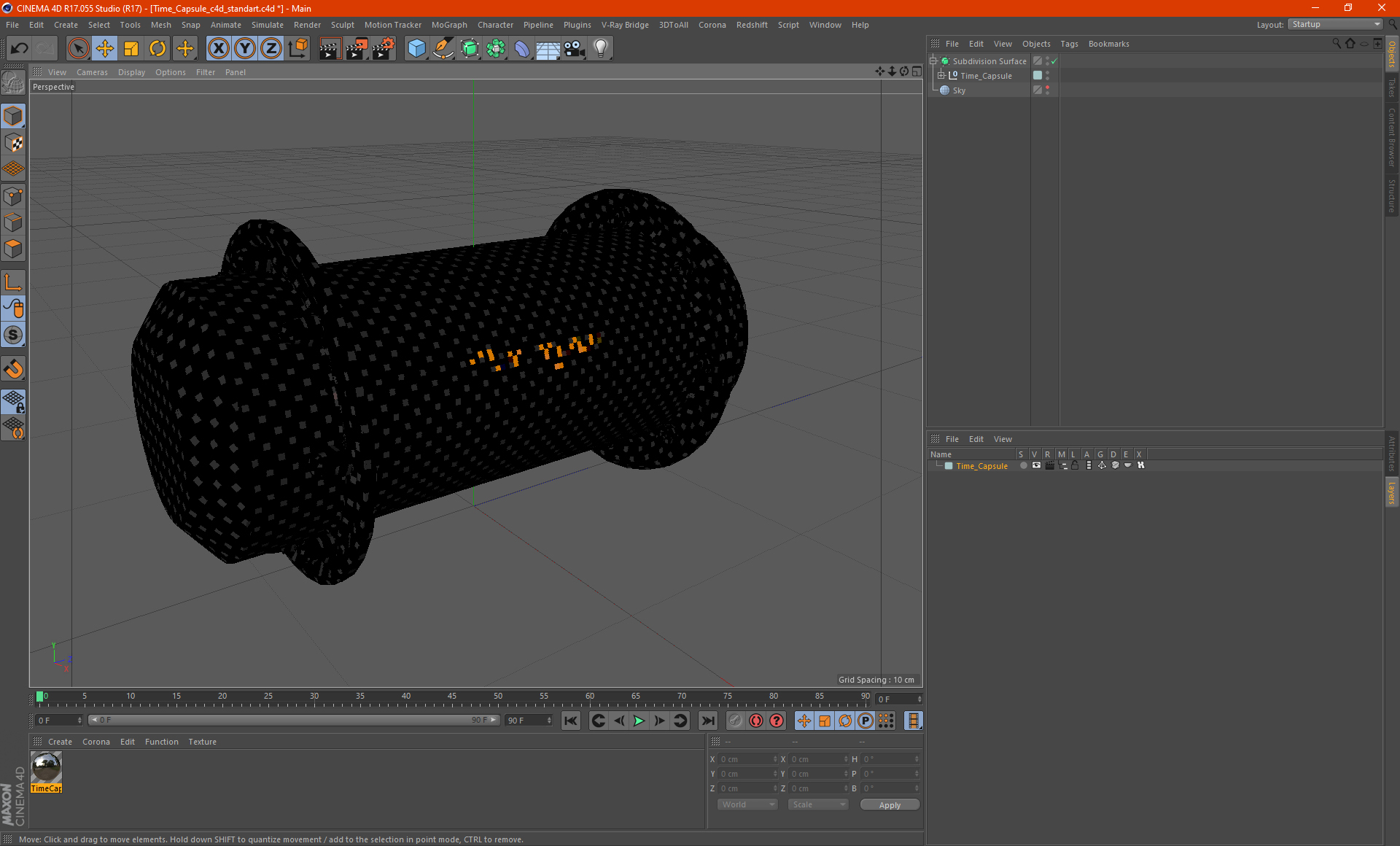
Task: Open the Simulate menu
Action: pyautogui.click(x=268, y=25)
